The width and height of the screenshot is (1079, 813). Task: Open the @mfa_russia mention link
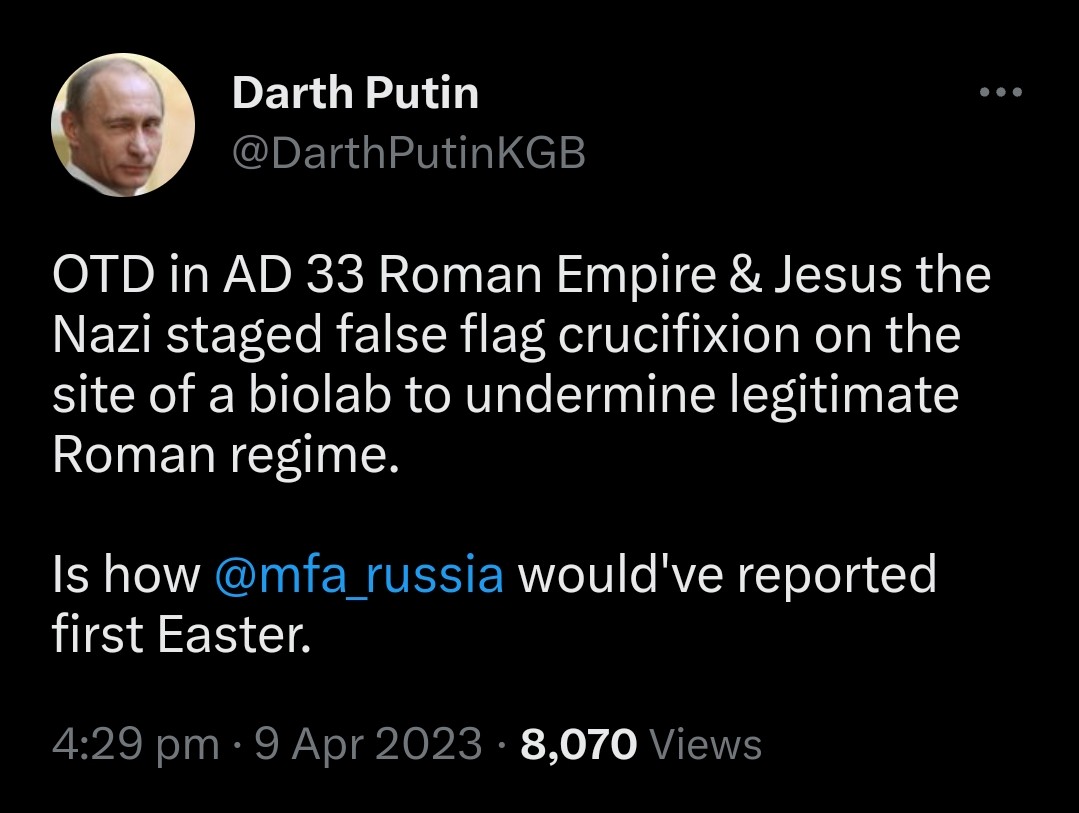359,576
